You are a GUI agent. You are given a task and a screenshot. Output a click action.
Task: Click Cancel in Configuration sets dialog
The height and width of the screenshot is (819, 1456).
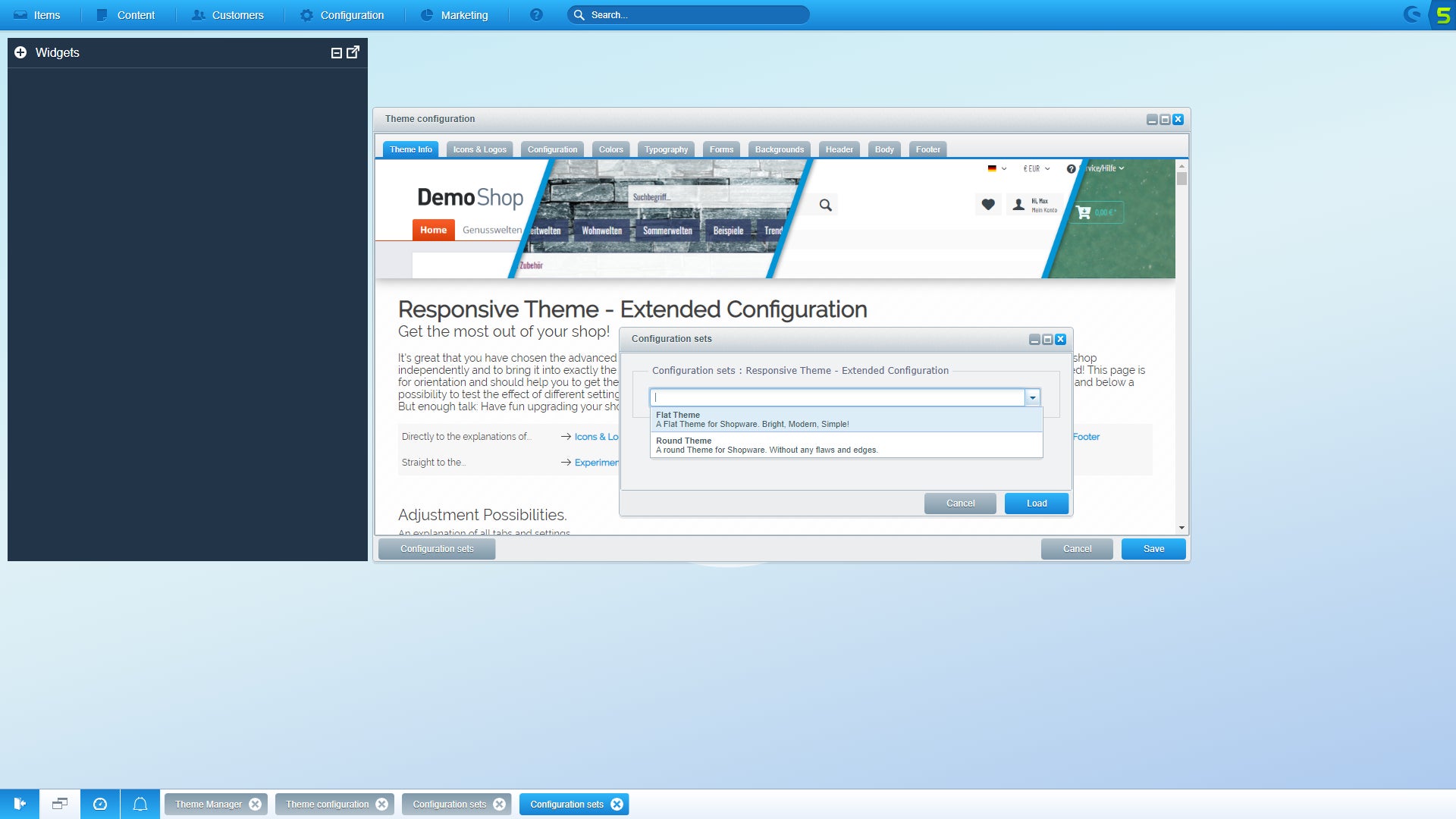960,504
